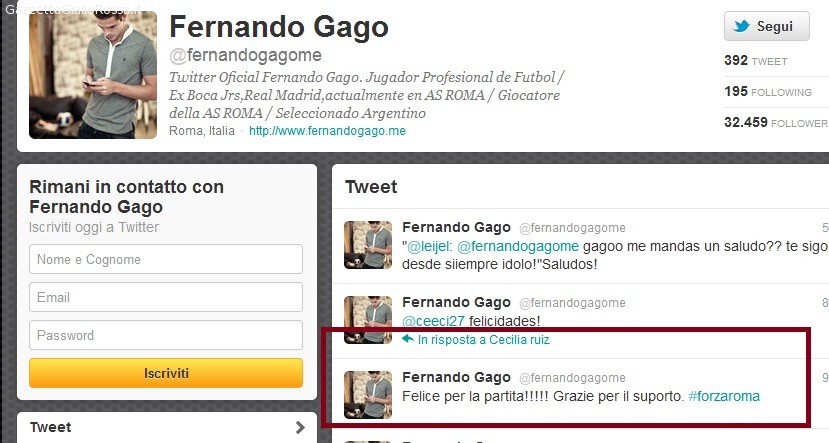View the 392 Tweet count
This screenshot has height=443, width=829.
(x=756, y=61)
